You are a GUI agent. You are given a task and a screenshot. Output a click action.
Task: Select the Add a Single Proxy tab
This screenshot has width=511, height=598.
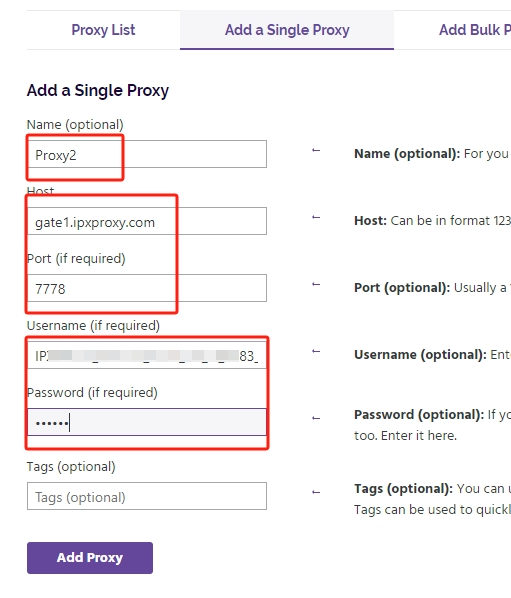tap(287, 30)
